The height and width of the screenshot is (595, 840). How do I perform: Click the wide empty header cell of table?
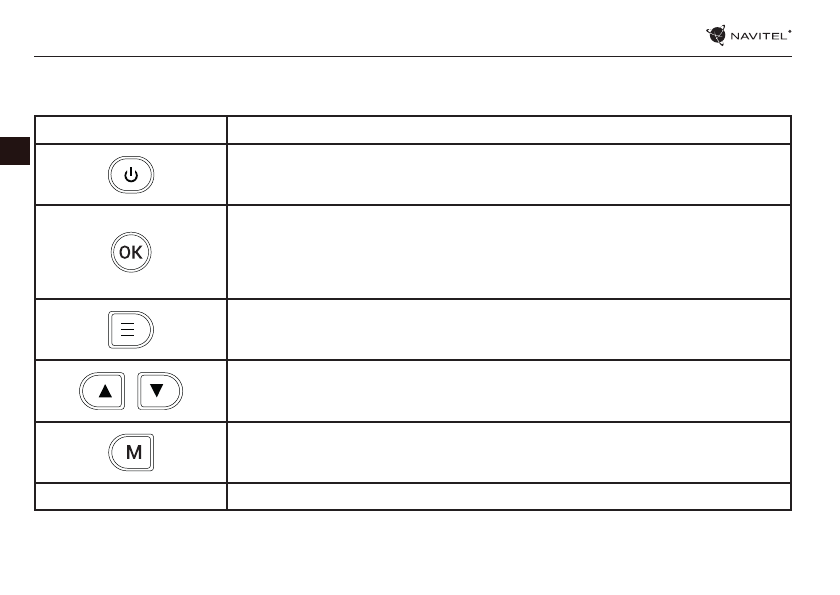click(509, 130)
